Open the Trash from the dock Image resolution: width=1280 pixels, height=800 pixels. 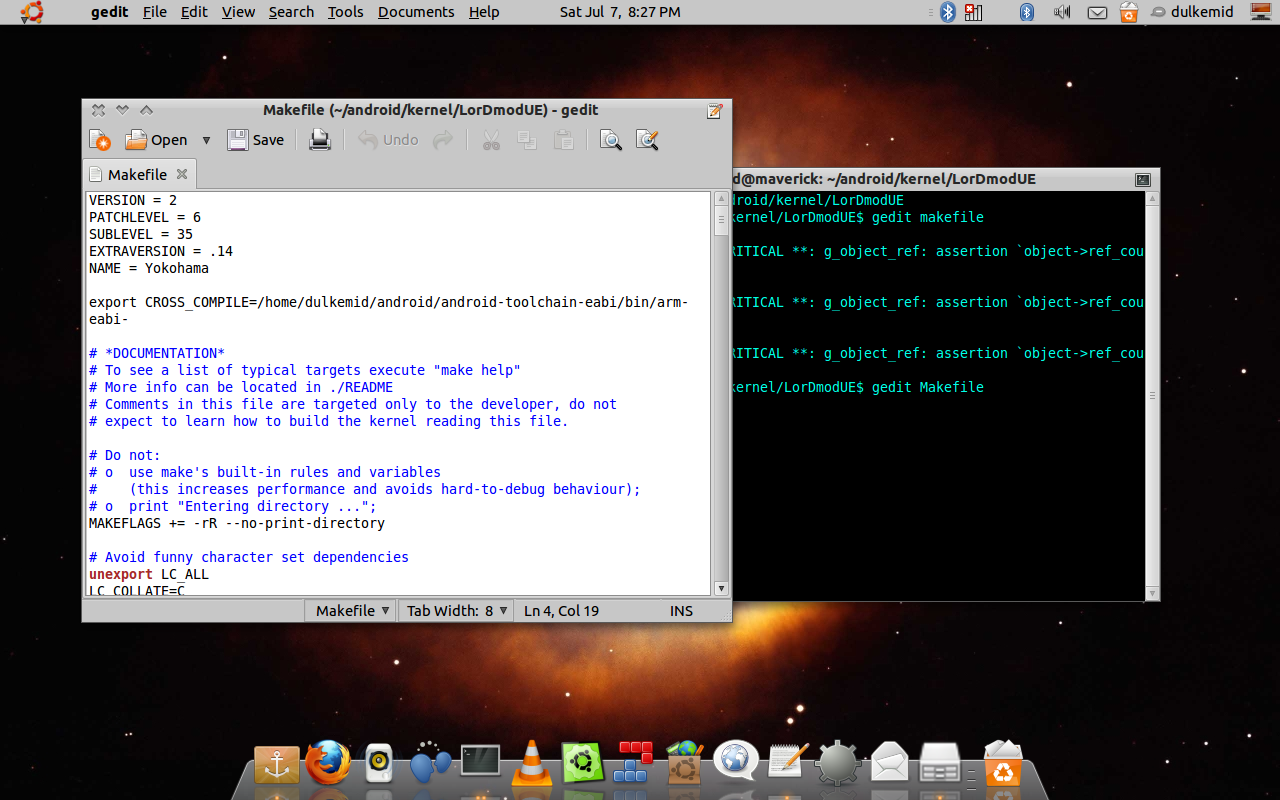(x=1002, y=764)
